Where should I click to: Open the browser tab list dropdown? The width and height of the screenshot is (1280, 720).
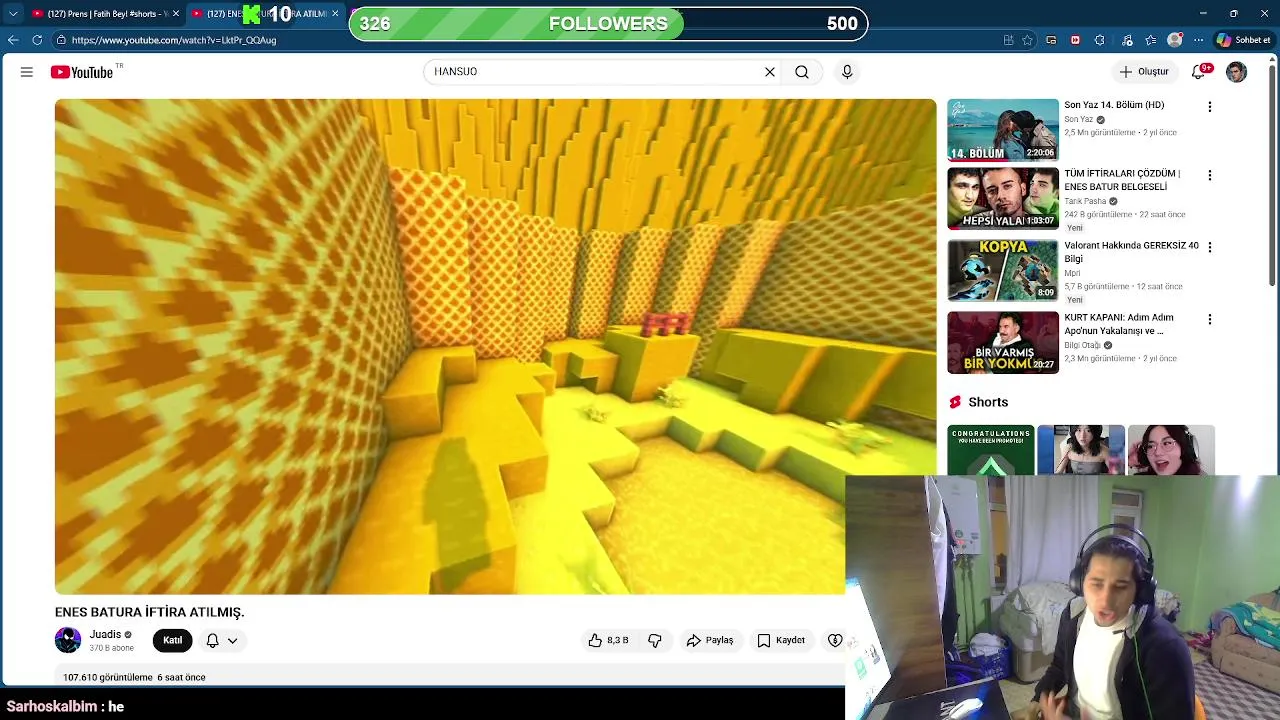click(12, 14)
